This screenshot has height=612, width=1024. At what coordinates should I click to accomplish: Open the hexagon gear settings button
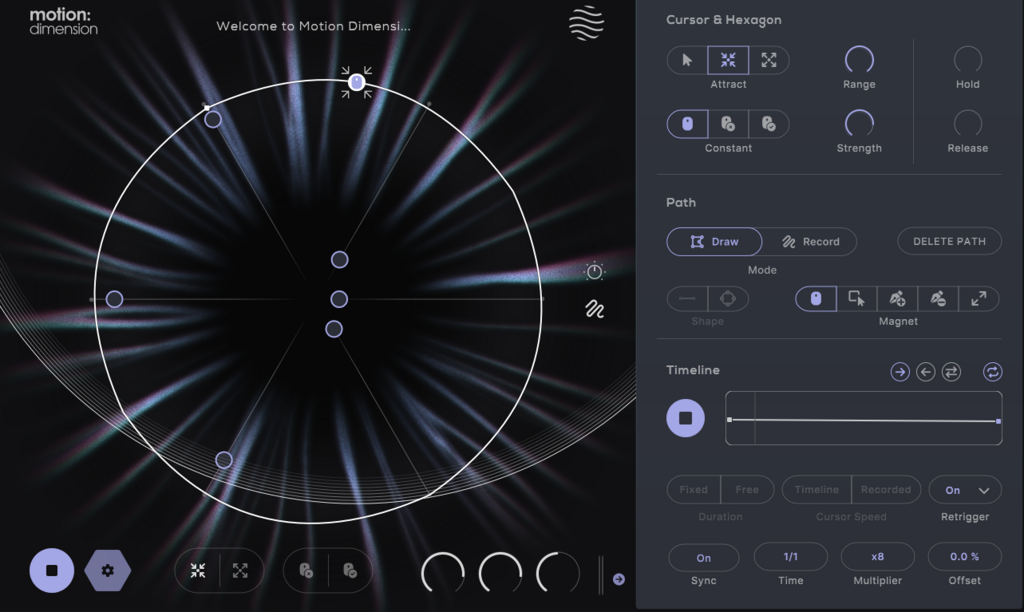[x=108, y=570]
